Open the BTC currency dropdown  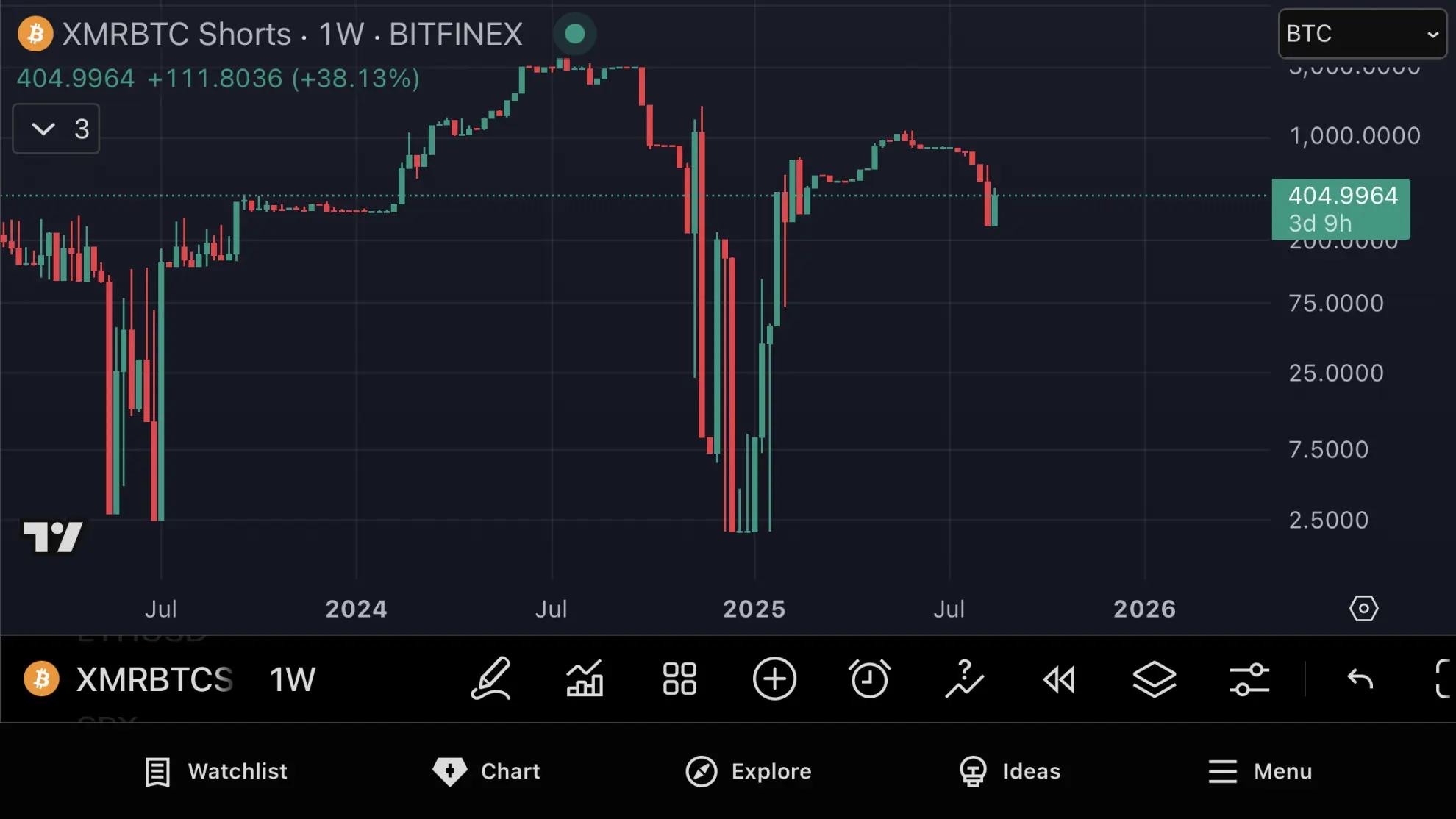(1362, 34)
